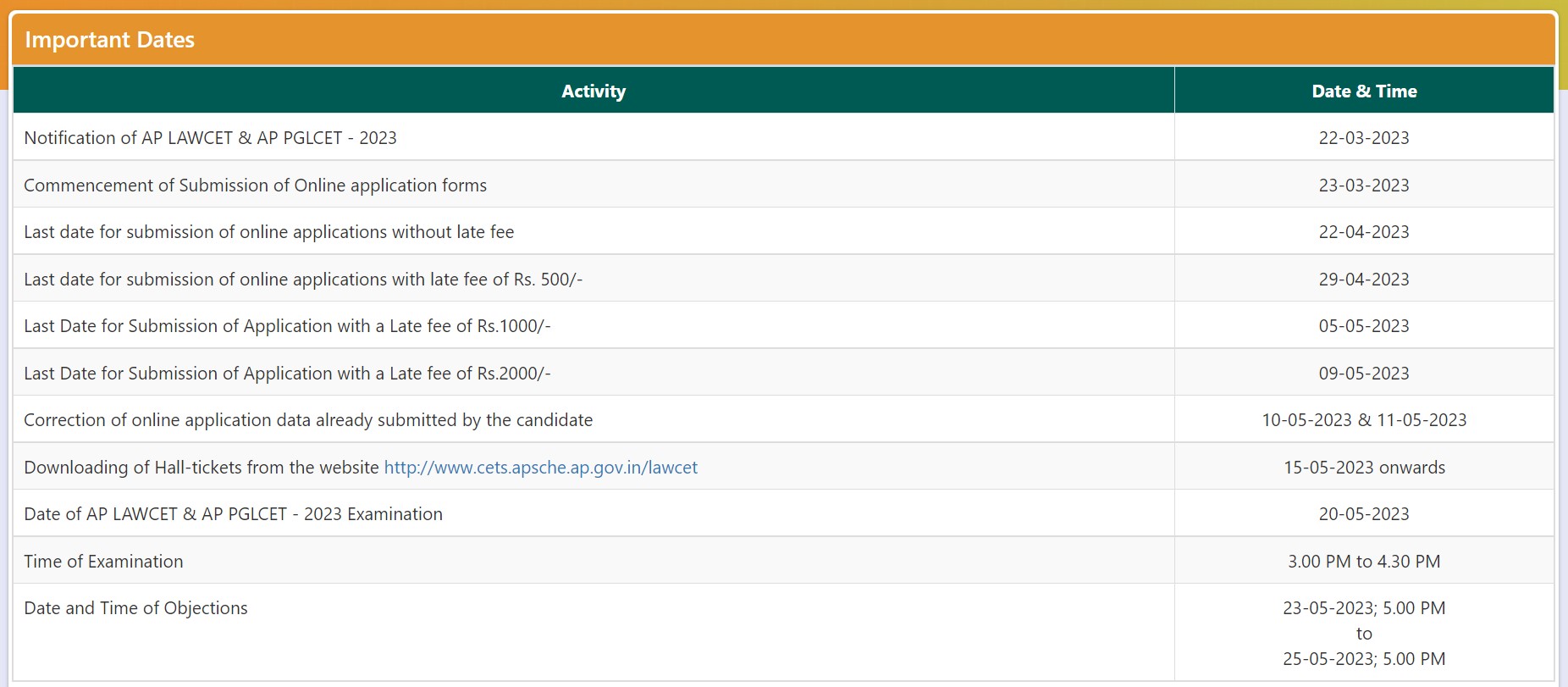This screenshot has width=1568, height=687.
Task: Click the 22-03-2023 notification date cell
Action: (x=1363, y=138)
